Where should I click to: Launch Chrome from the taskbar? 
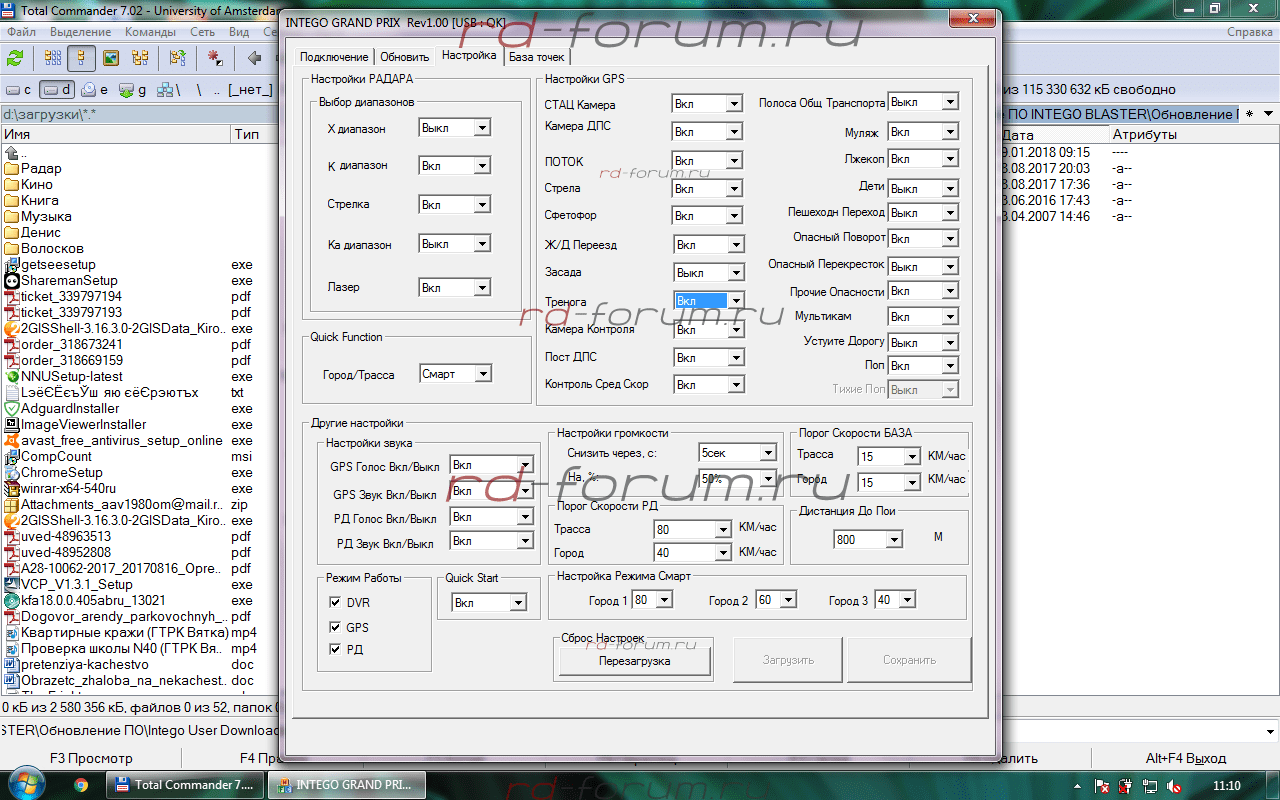(x=81, y=785)
